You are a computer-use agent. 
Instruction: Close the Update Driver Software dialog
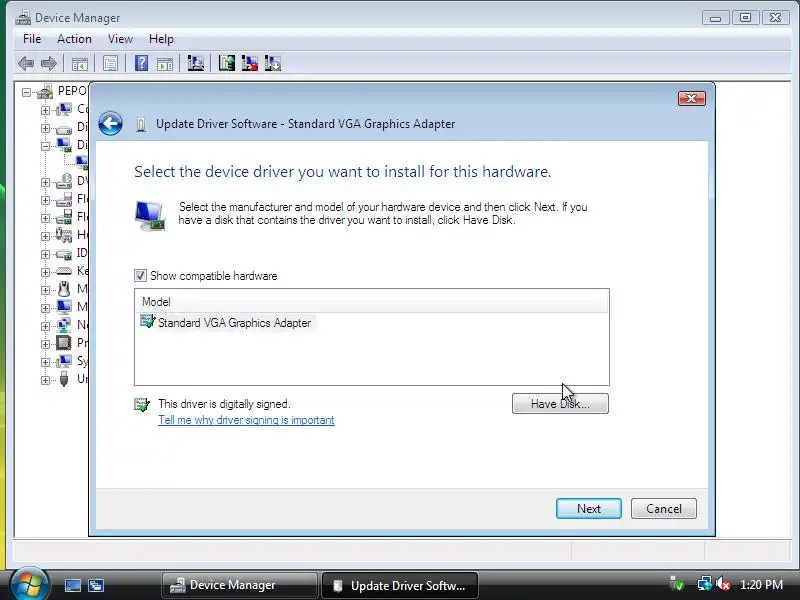click(692, 98)
